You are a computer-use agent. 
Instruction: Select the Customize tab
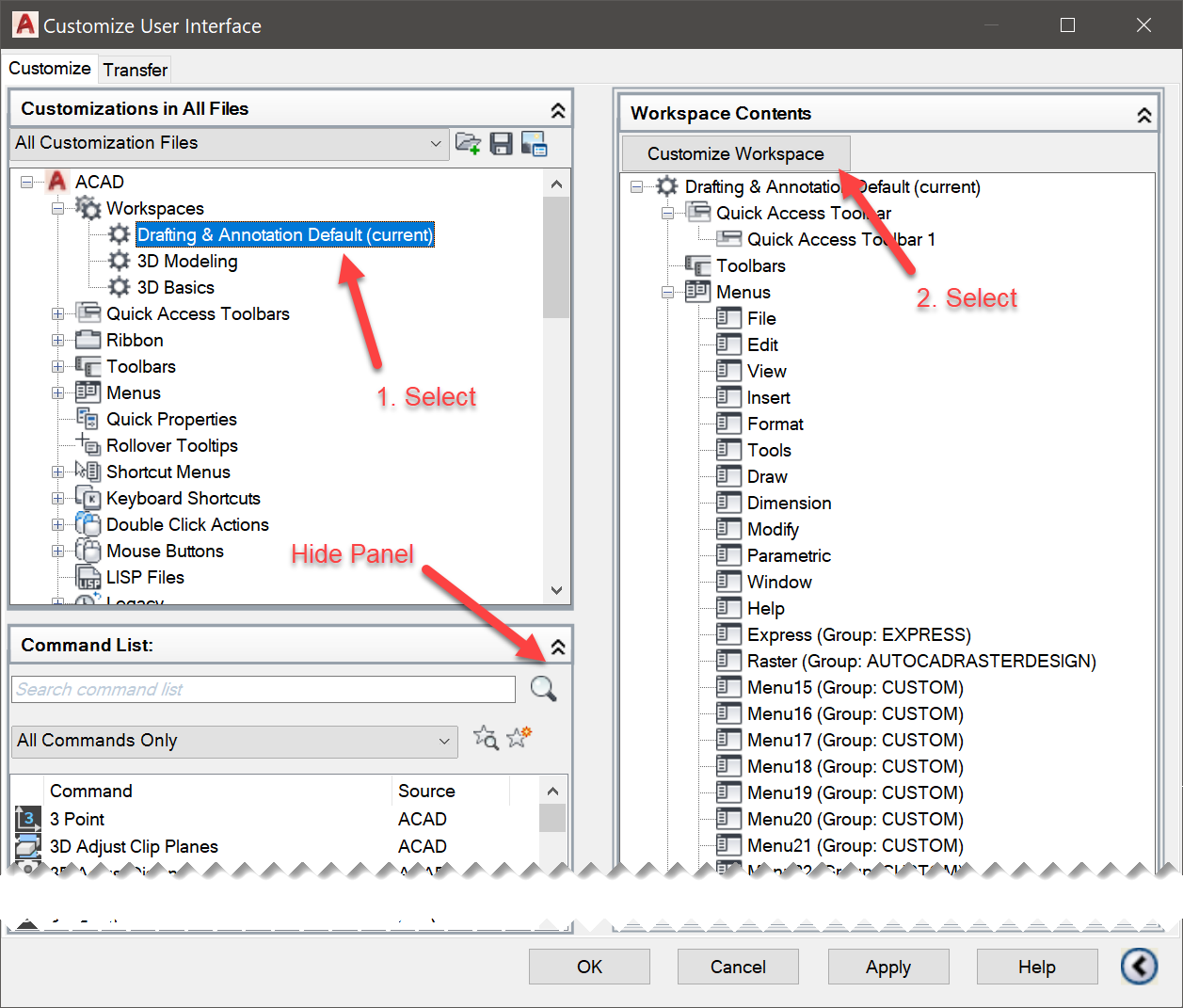[x=50, y=68]
